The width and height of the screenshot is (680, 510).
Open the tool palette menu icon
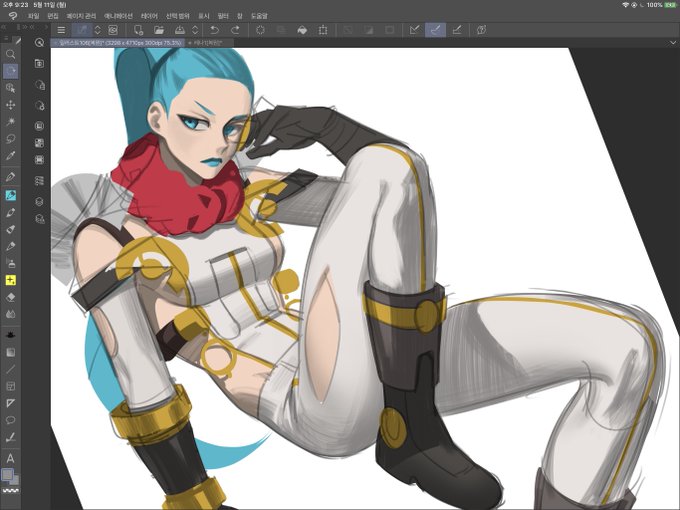pos(5,39)
